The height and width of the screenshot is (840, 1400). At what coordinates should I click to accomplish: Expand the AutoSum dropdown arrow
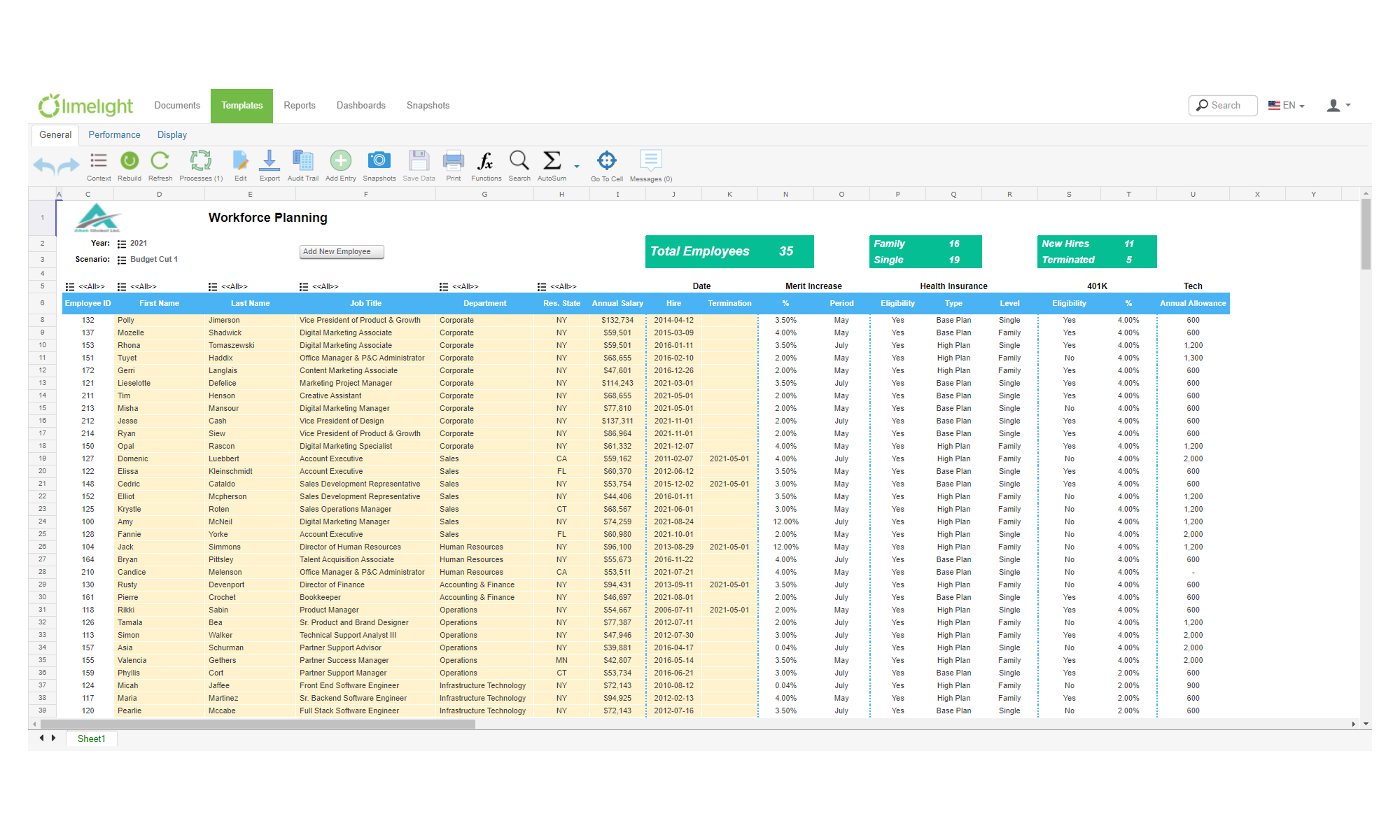click(x=575, y=168)
